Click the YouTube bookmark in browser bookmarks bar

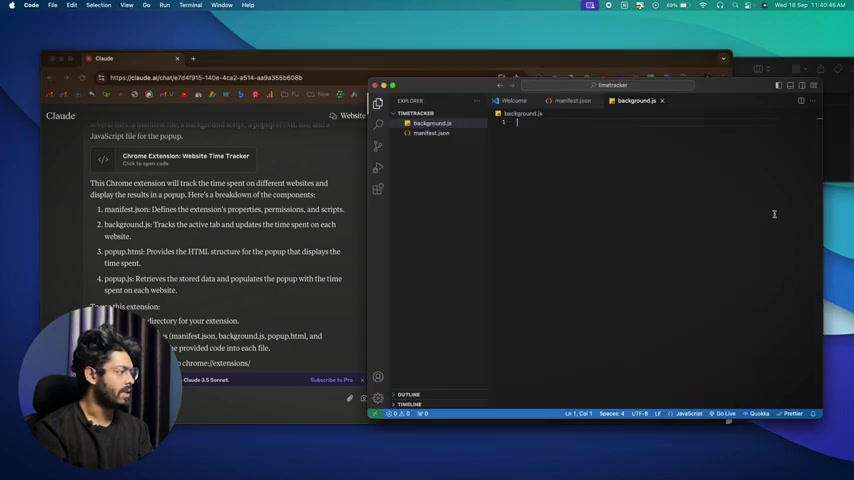pos(184,94)
